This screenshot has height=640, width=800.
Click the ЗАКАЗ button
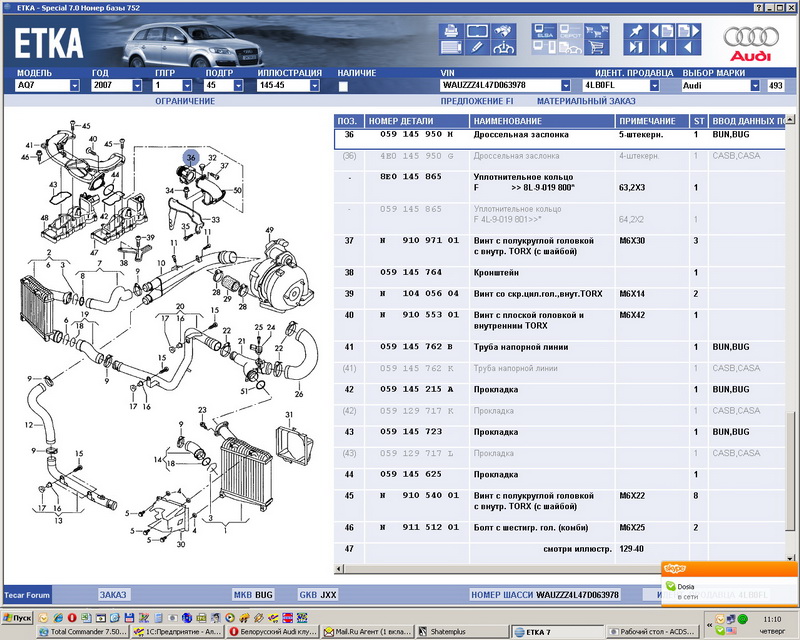point(113,595)
